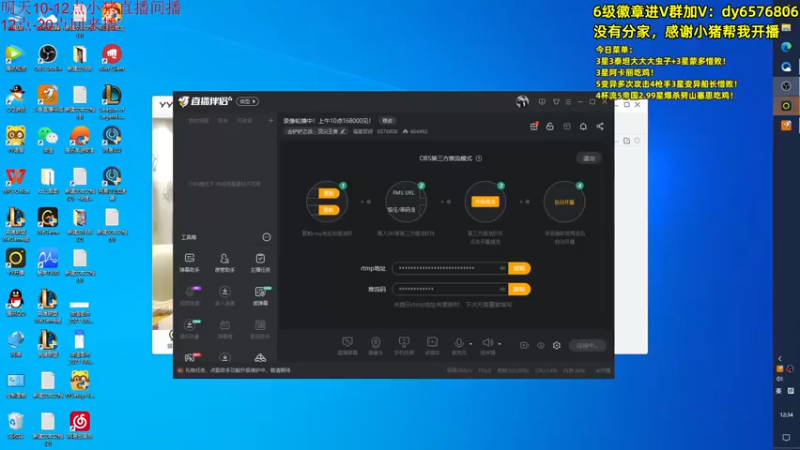Click the share icon in room toolbar

tap(600, 126)
